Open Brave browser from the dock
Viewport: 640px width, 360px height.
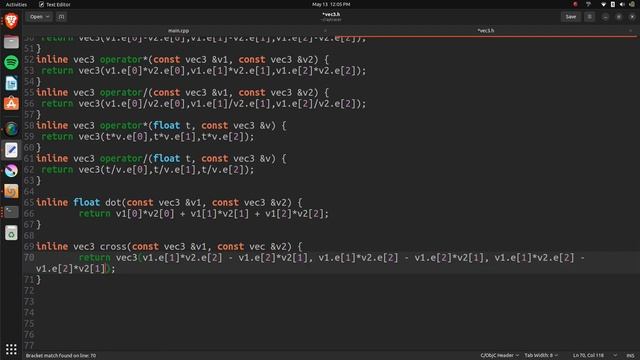click(x=11, y=20)
